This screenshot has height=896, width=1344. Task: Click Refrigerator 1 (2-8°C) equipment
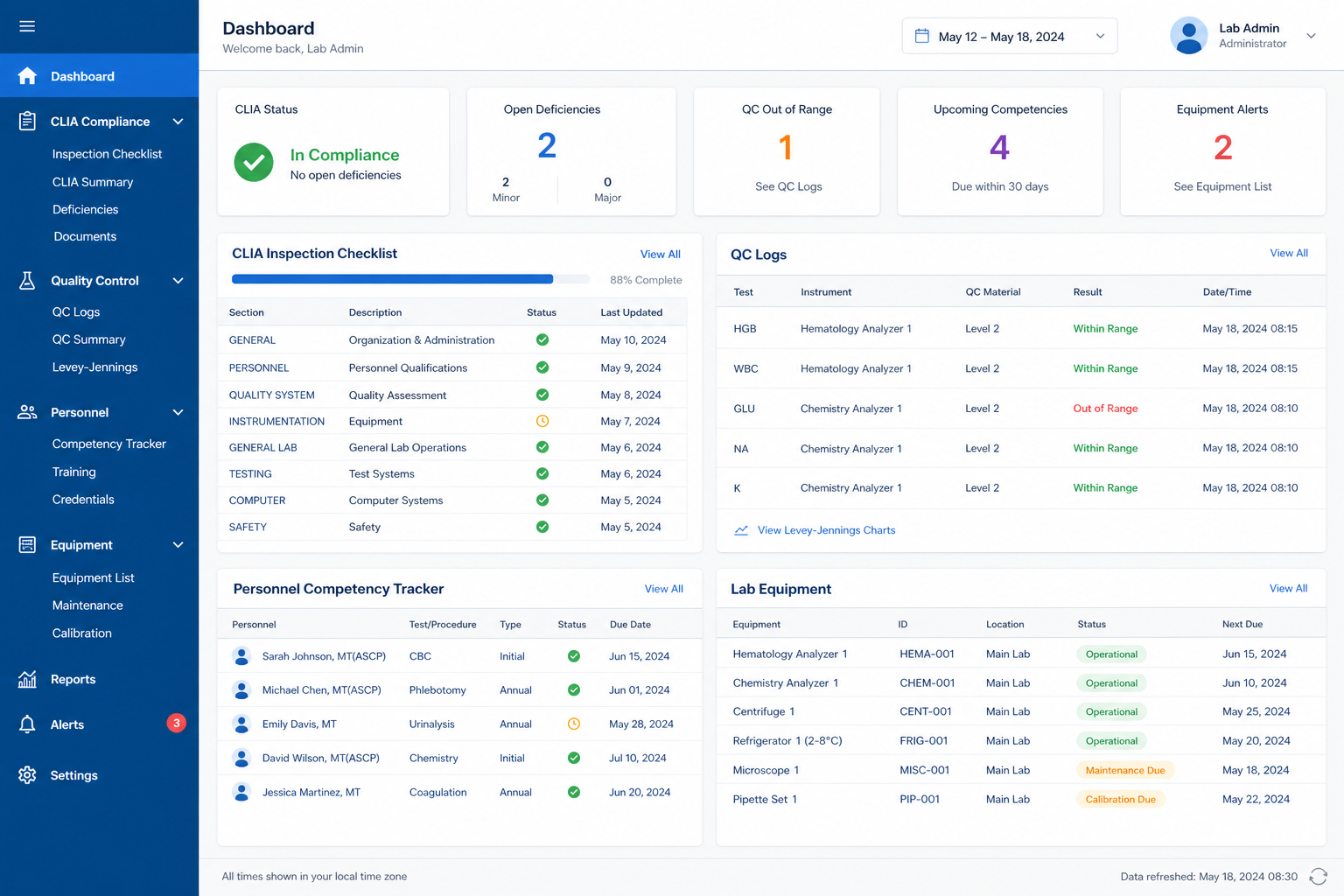tap(787, 740)
